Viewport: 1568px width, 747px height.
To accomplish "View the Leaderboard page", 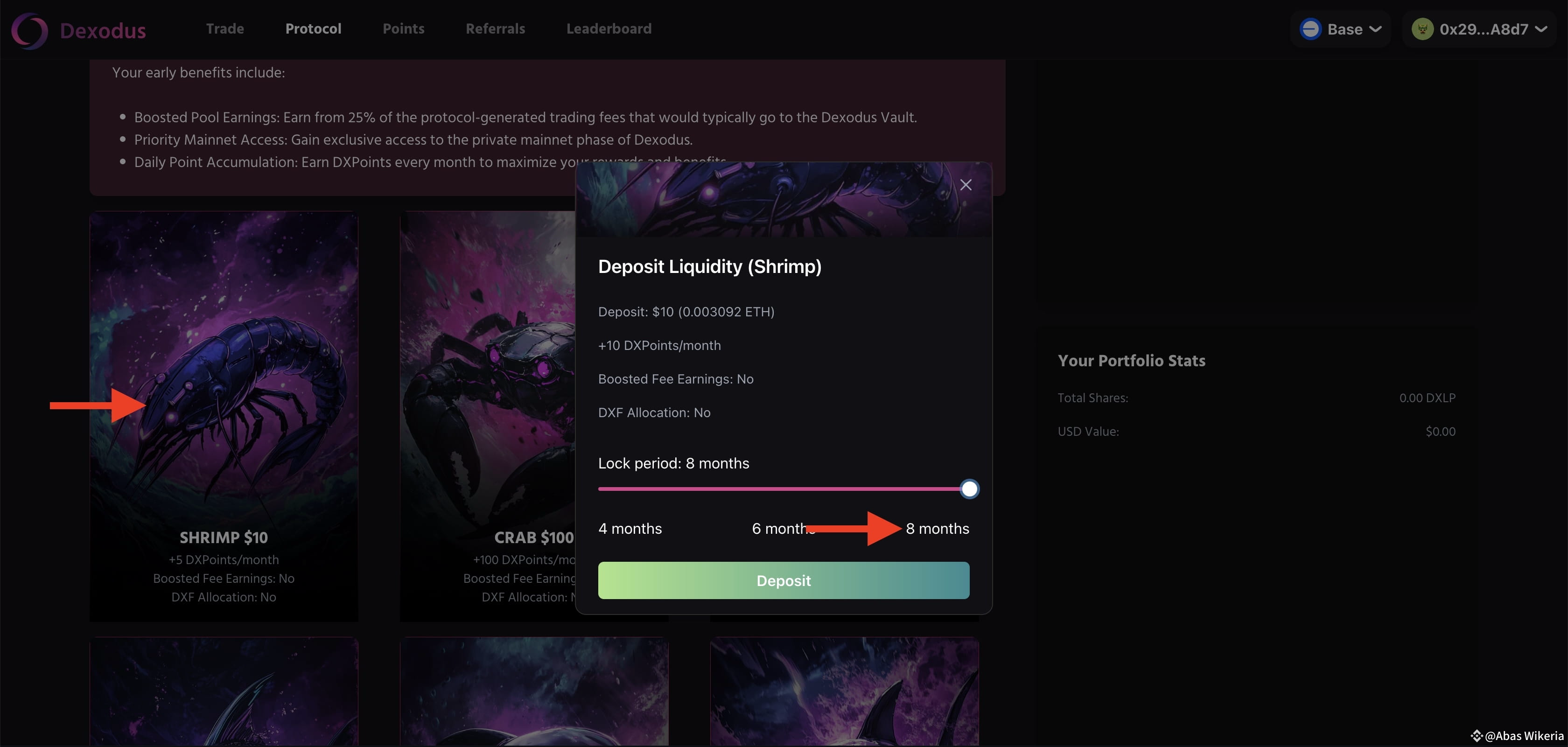I will click(608, 28).
